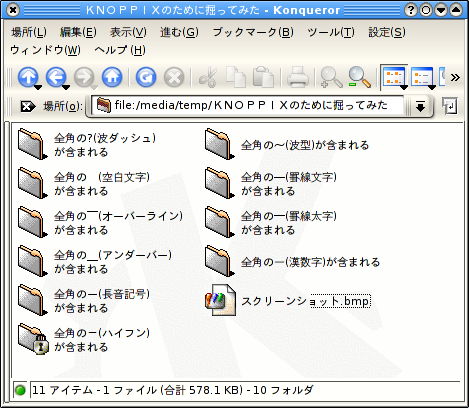Screen dimensions: 469x408
Task: Clear the location bar with X arrow
Action: pyautogui.click(x=28, y=106)
